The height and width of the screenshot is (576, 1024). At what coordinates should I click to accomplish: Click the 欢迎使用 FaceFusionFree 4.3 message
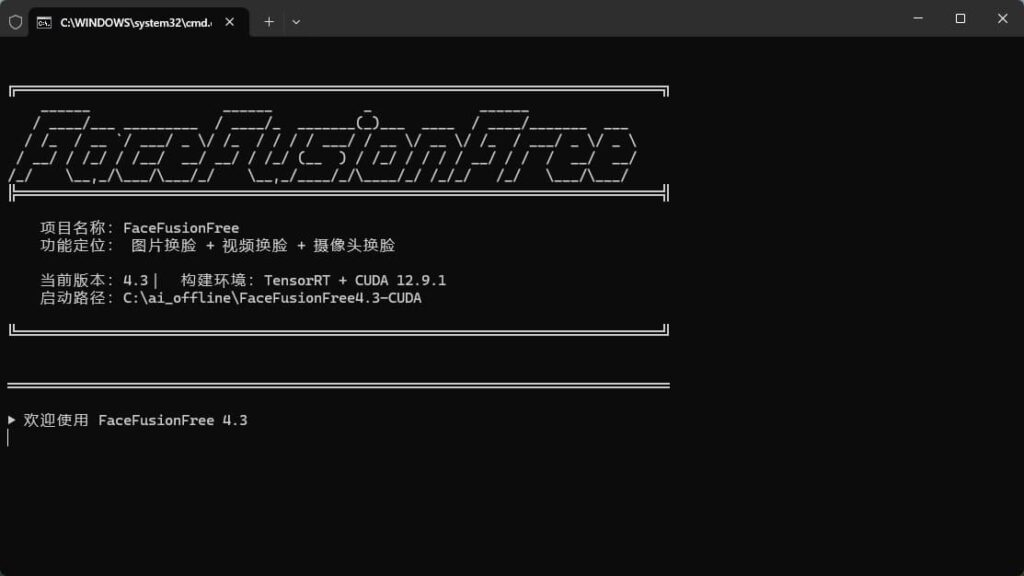click(x=135, y=420)
